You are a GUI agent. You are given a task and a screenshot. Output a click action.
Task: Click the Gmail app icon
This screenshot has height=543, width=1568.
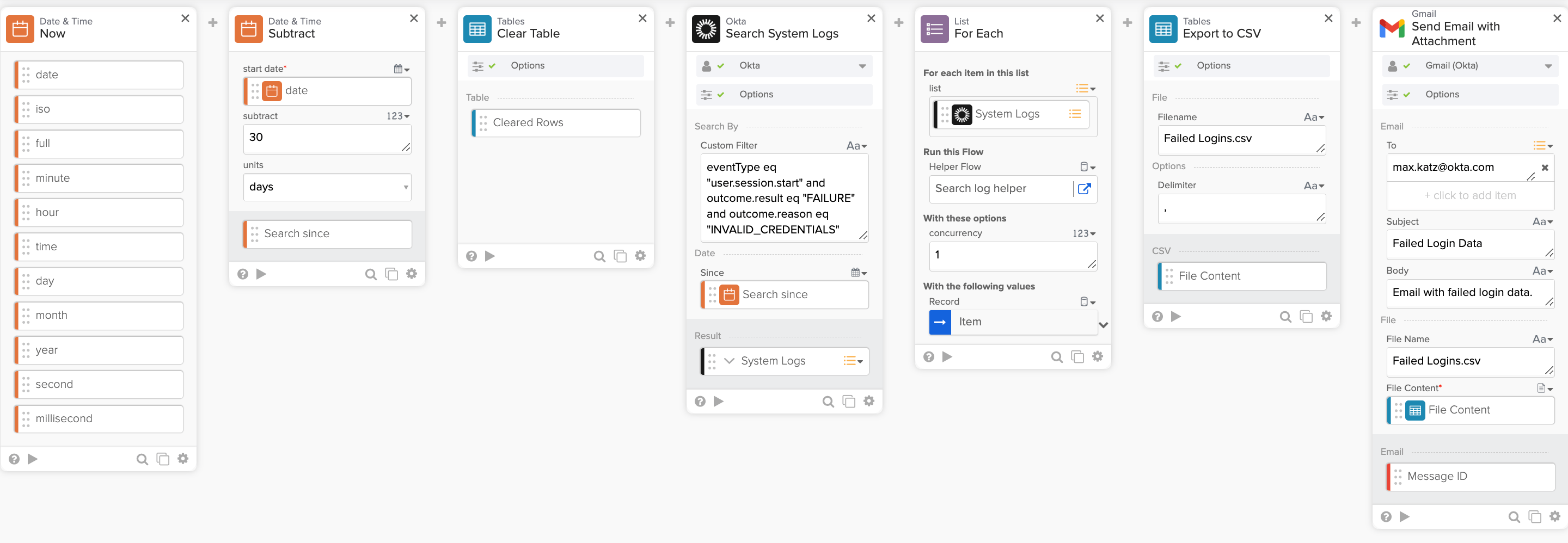pyautogui.click(x=1392, y=29)
